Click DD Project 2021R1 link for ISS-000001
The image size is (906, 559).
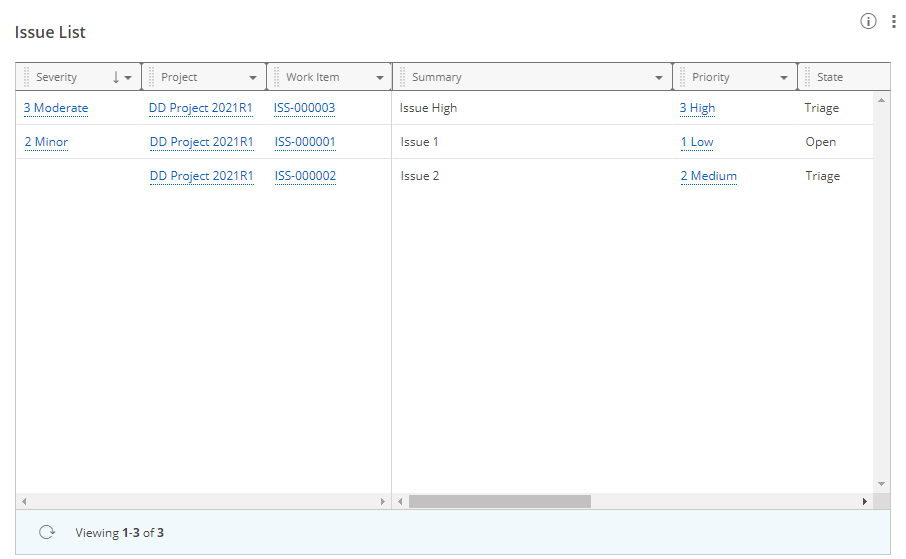tap(201, 142)
